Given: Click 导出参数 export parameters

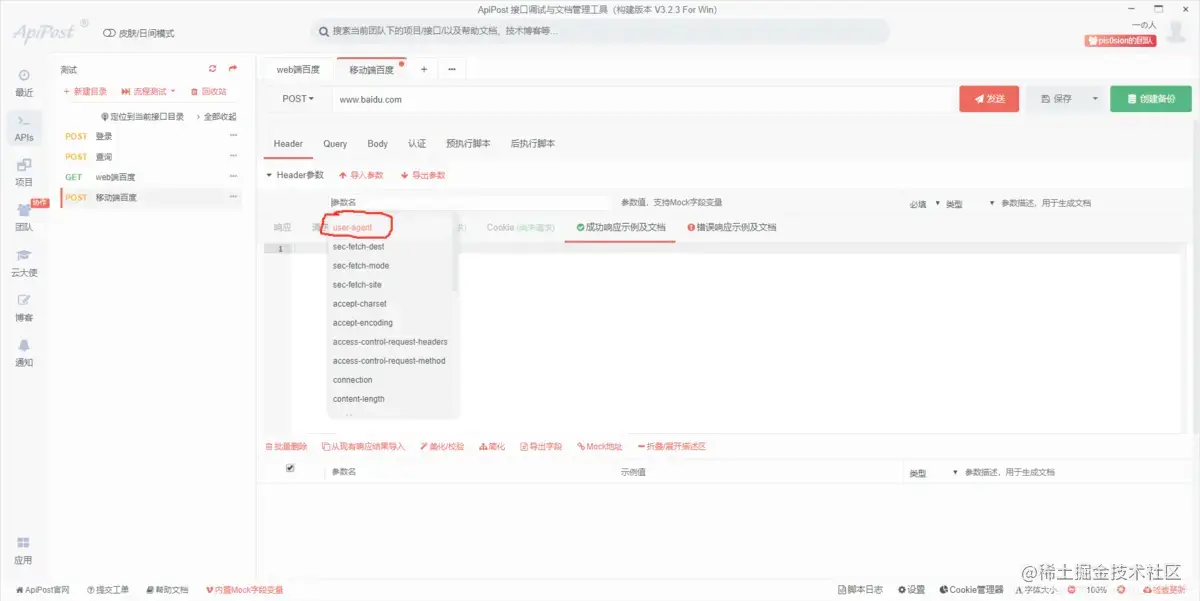Looking at the screenshot, I should tap(423, 175).
